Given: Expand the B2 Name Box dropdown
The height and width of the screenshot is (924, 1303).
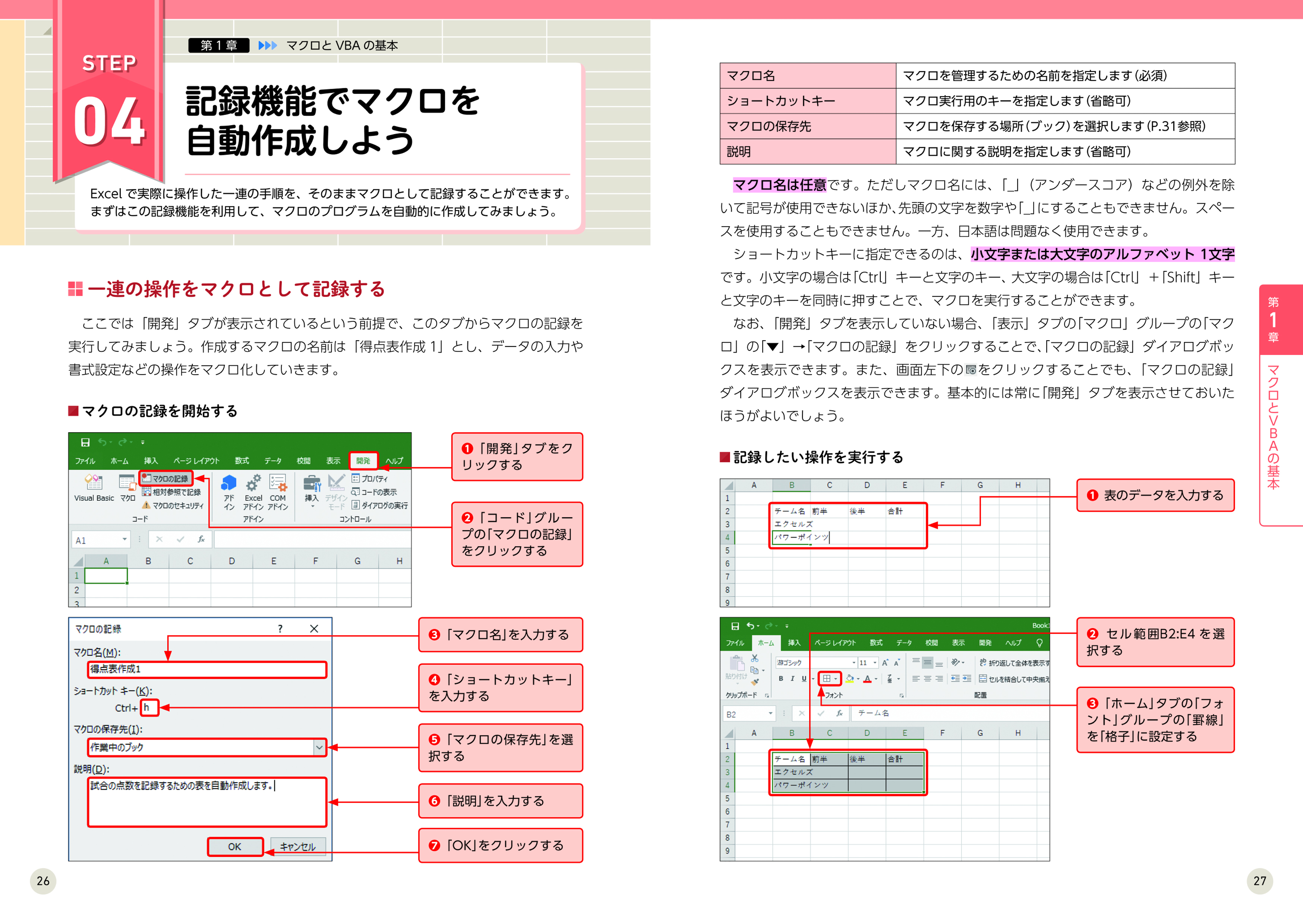Looking at the screenshot, I should (x=770, y=713).
